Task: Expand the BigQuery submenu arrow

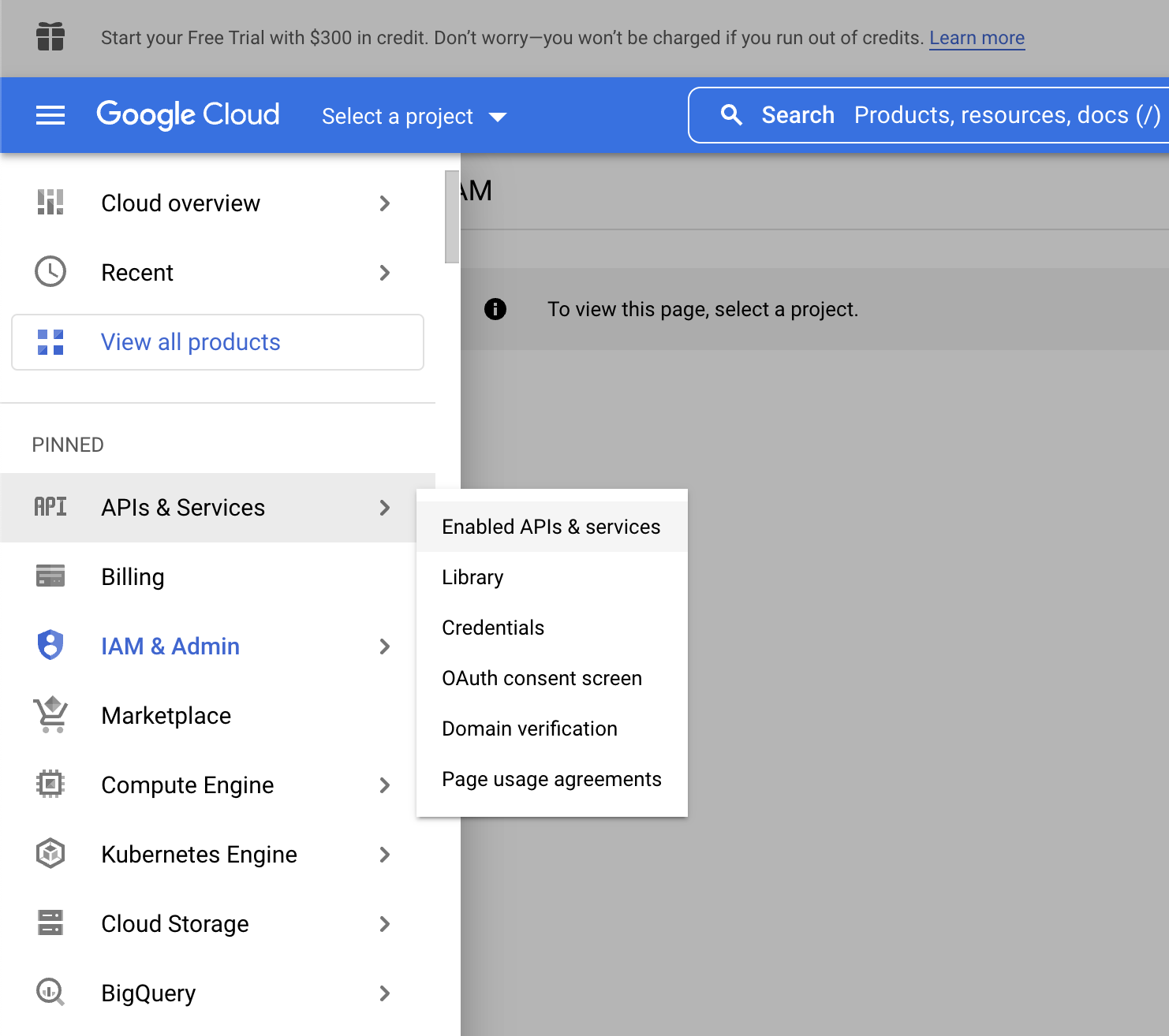Action: tap(384, 993)
